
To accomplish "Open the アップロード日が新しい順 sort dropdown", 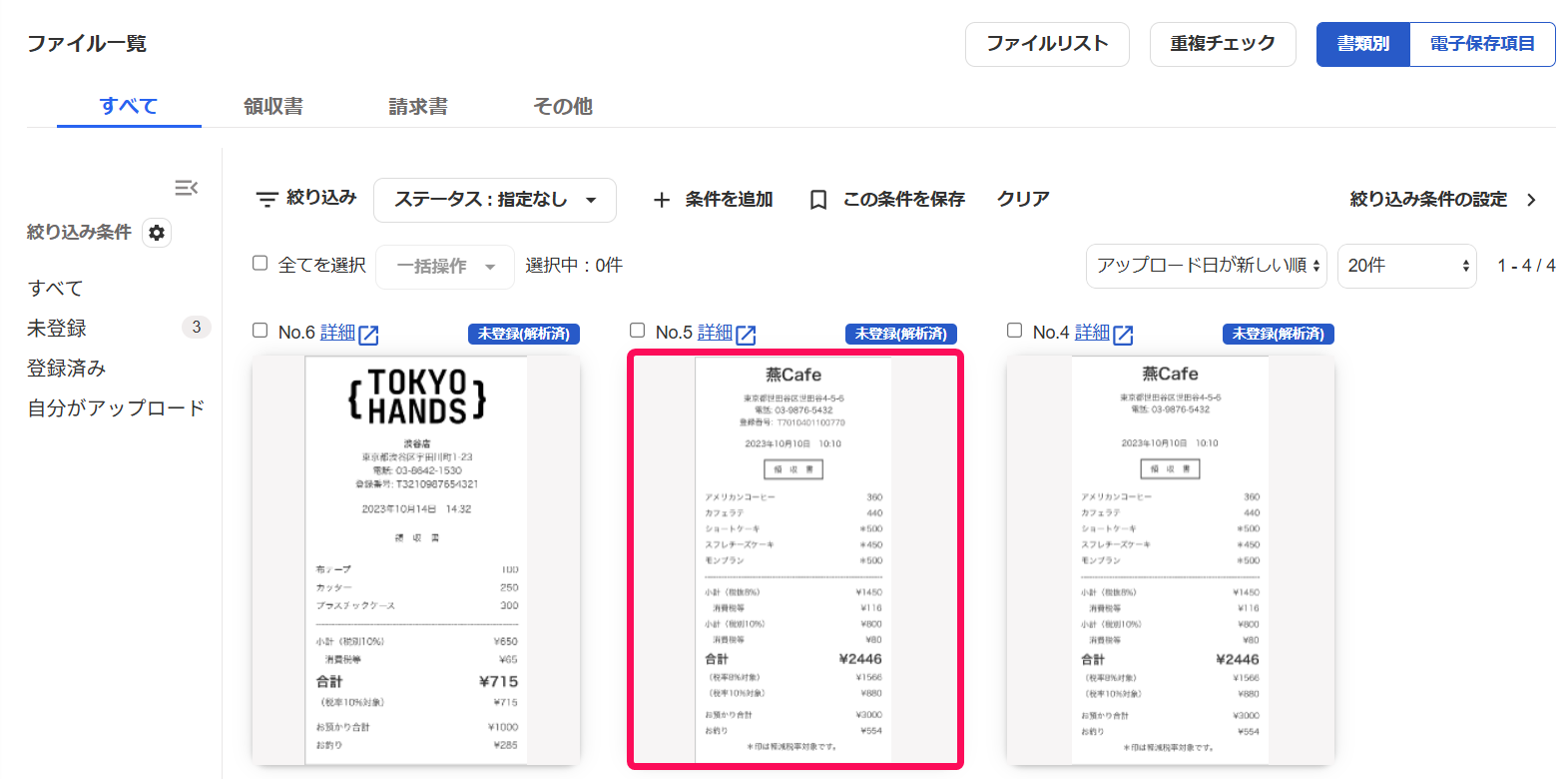I will [x=1207, y=266].
